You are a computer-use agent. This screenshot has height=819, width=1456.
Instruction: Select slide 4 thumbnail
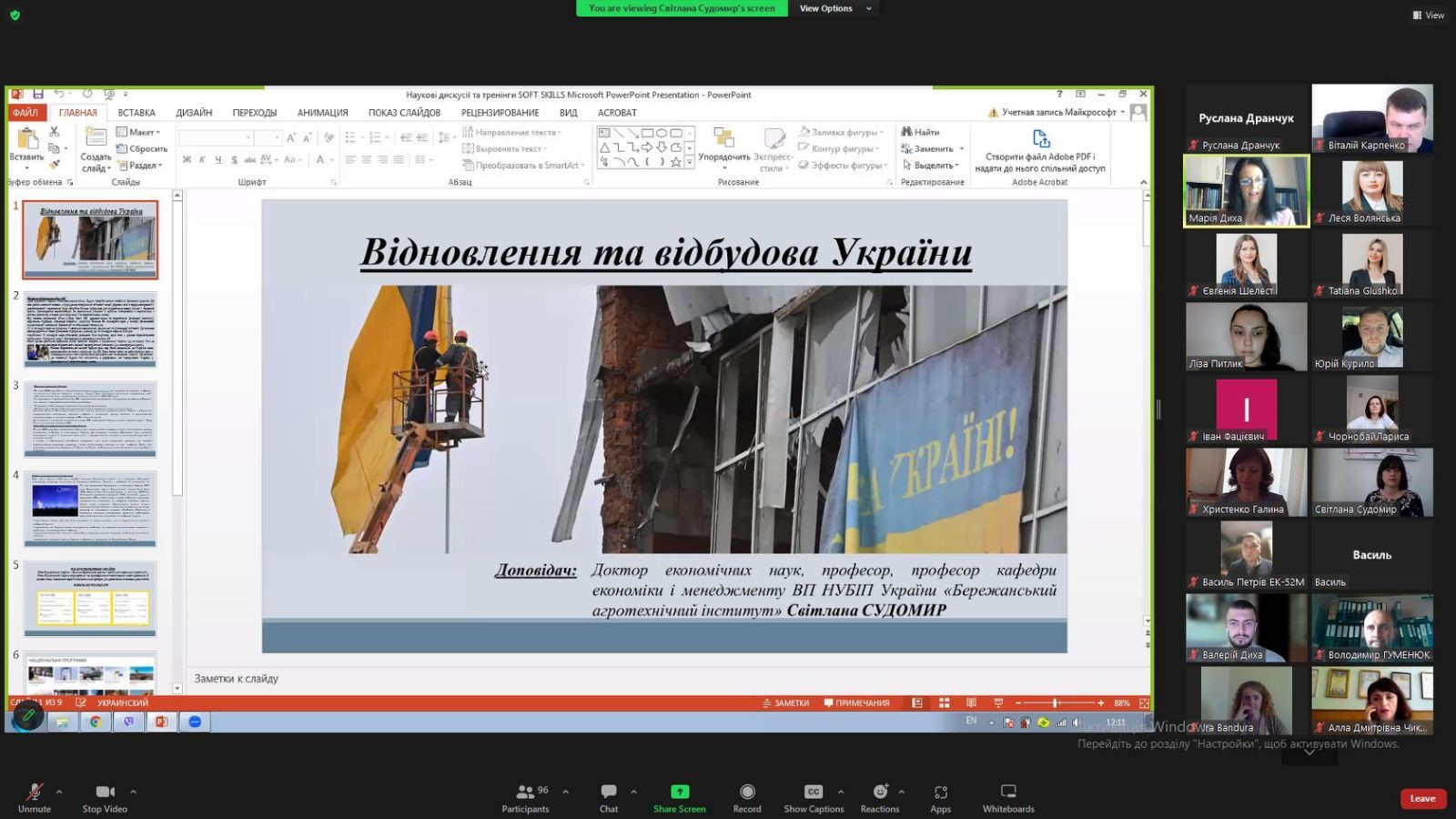tap(90, 508)
